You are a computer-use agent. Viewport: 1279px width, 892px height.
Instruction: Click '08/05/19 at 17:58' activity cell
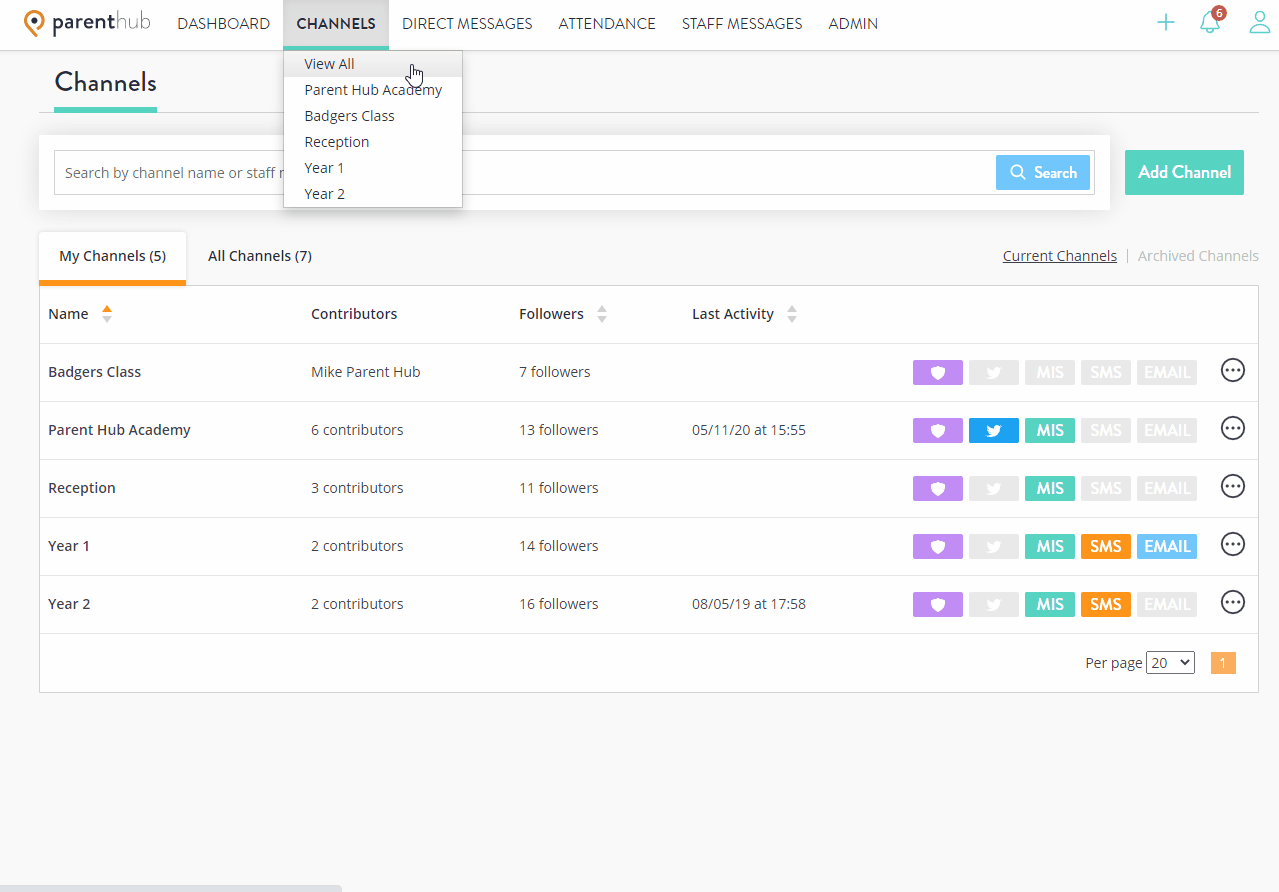click(x=749, y=604)
